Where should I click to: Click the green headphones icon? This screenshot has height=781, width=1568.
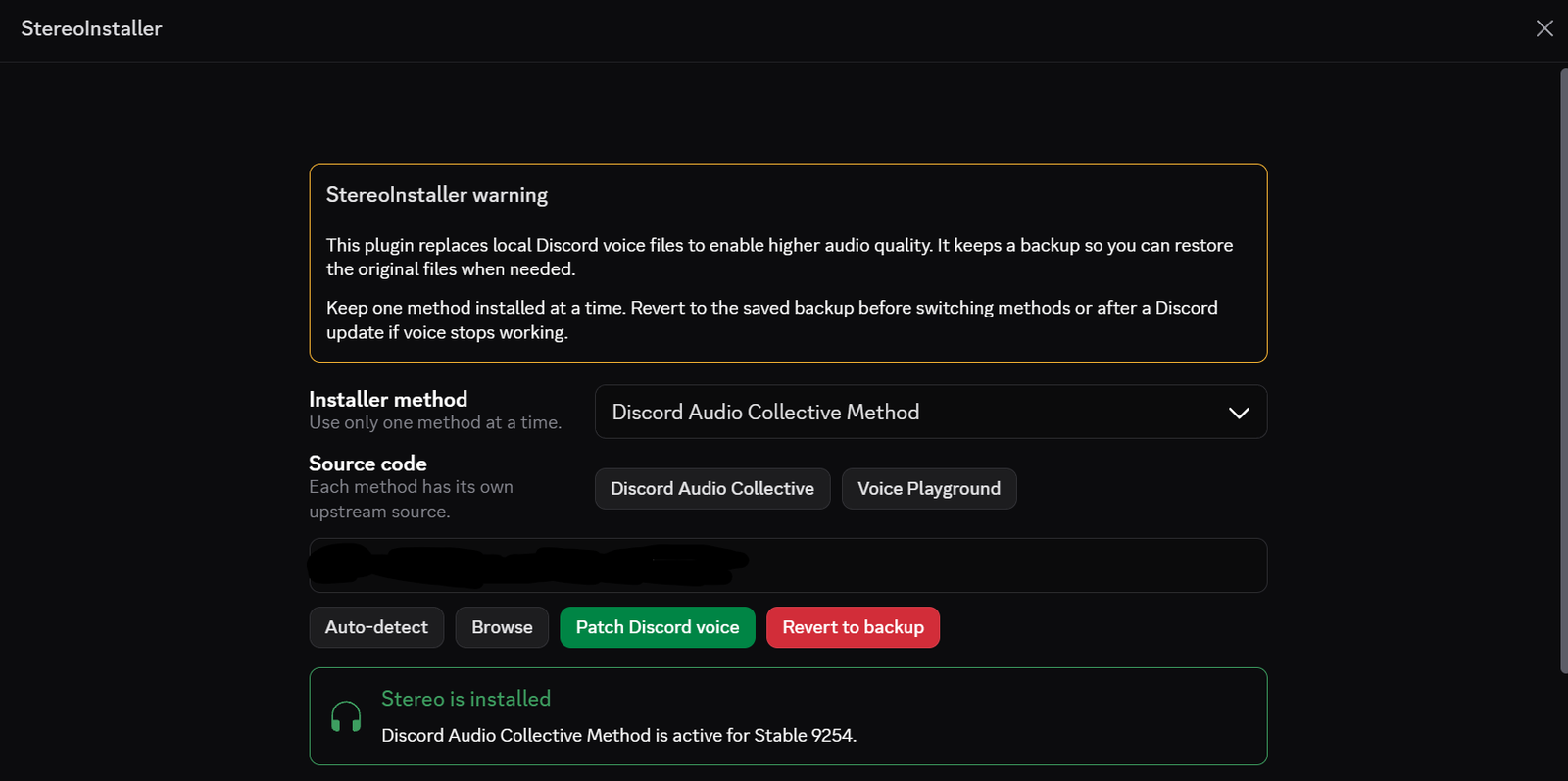click(346, 716)
